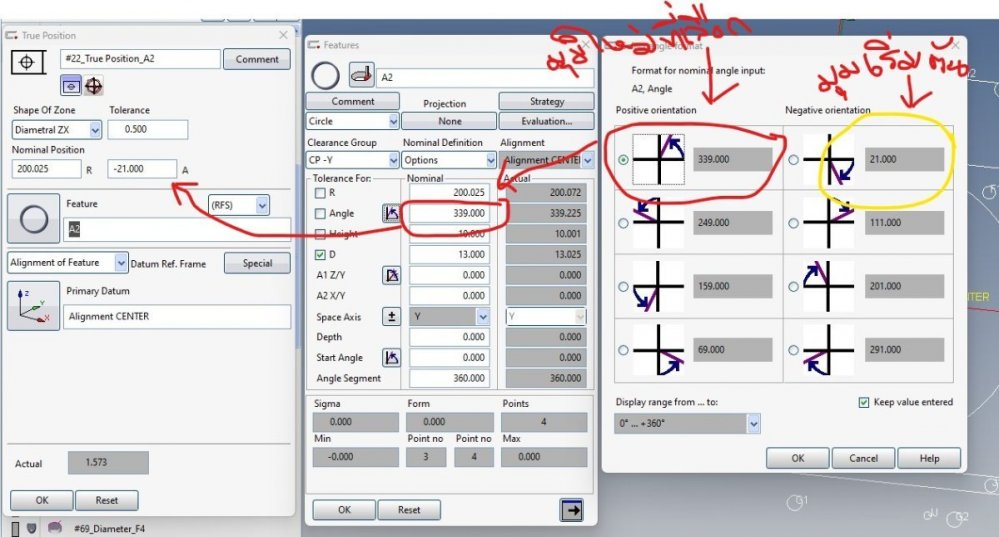999x537 pixels.
Task: Open the Alignment CENTER dropdown in Features
Action: click(587, 160)
